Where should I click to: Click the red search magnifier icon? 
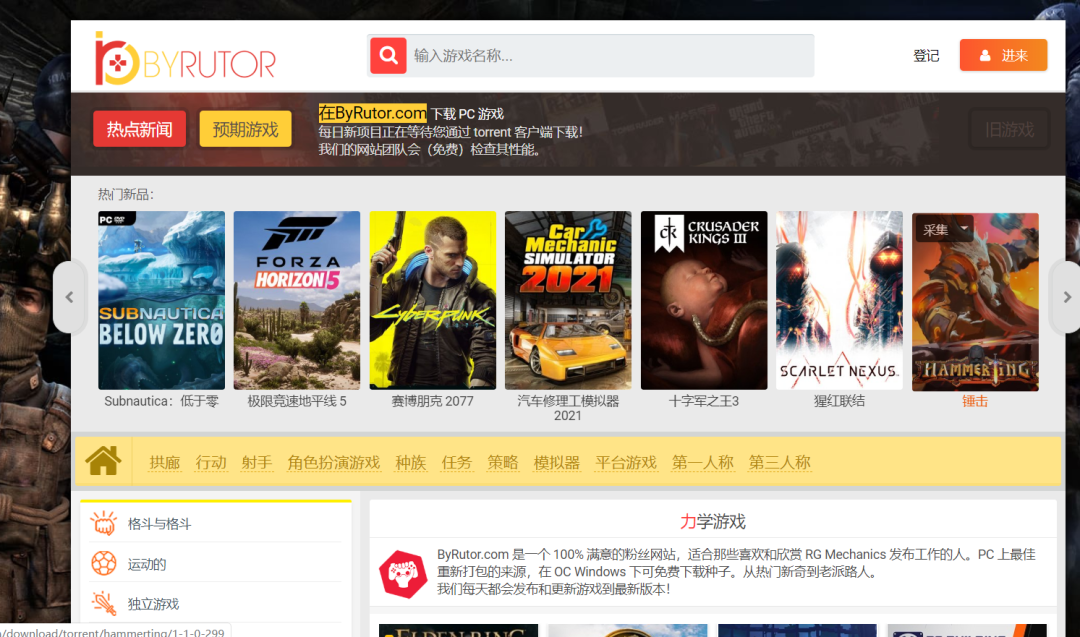click(388, 55)
